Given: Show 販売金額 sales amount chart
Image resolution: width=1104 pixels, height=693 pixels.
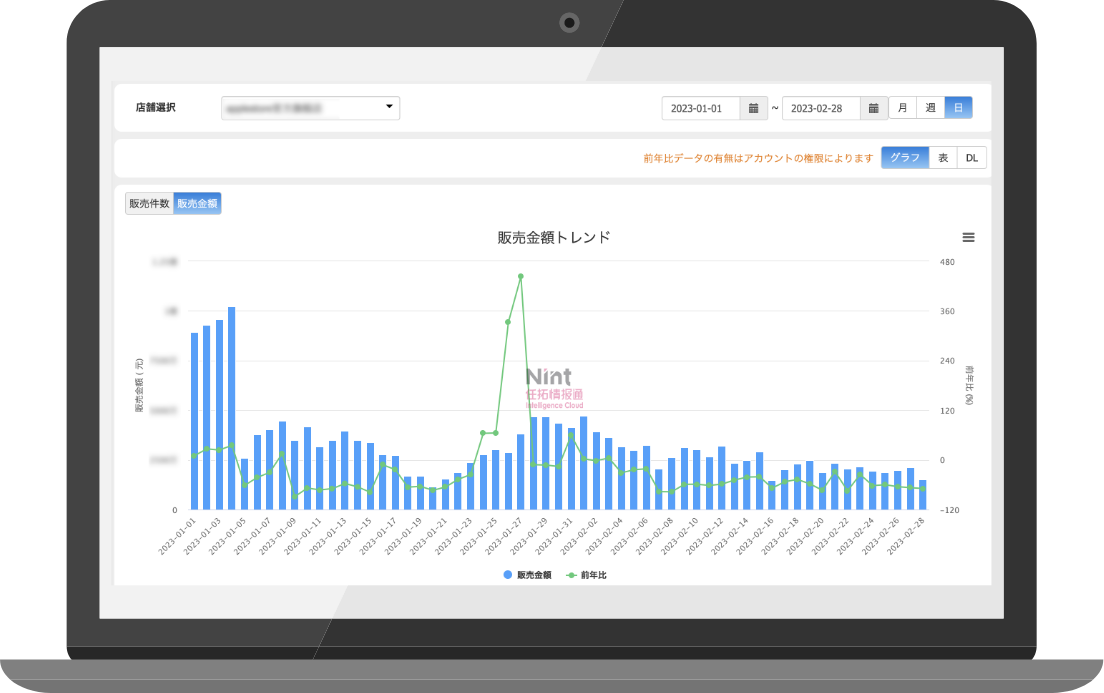Looking at the screenshot, I should [197, 204].
